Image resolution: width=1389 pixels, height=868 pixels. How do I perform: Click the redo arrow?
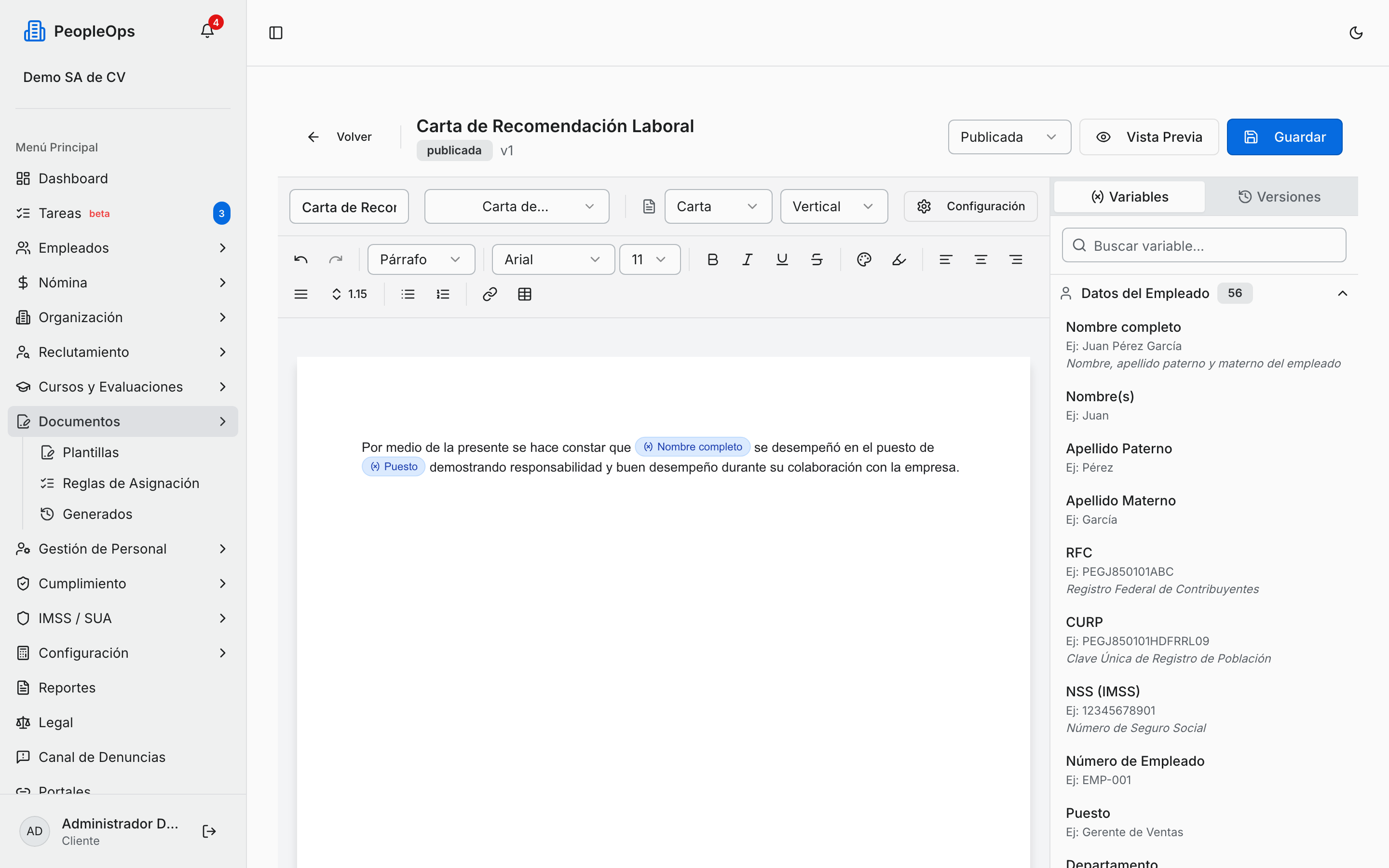[x=336, y=259]
